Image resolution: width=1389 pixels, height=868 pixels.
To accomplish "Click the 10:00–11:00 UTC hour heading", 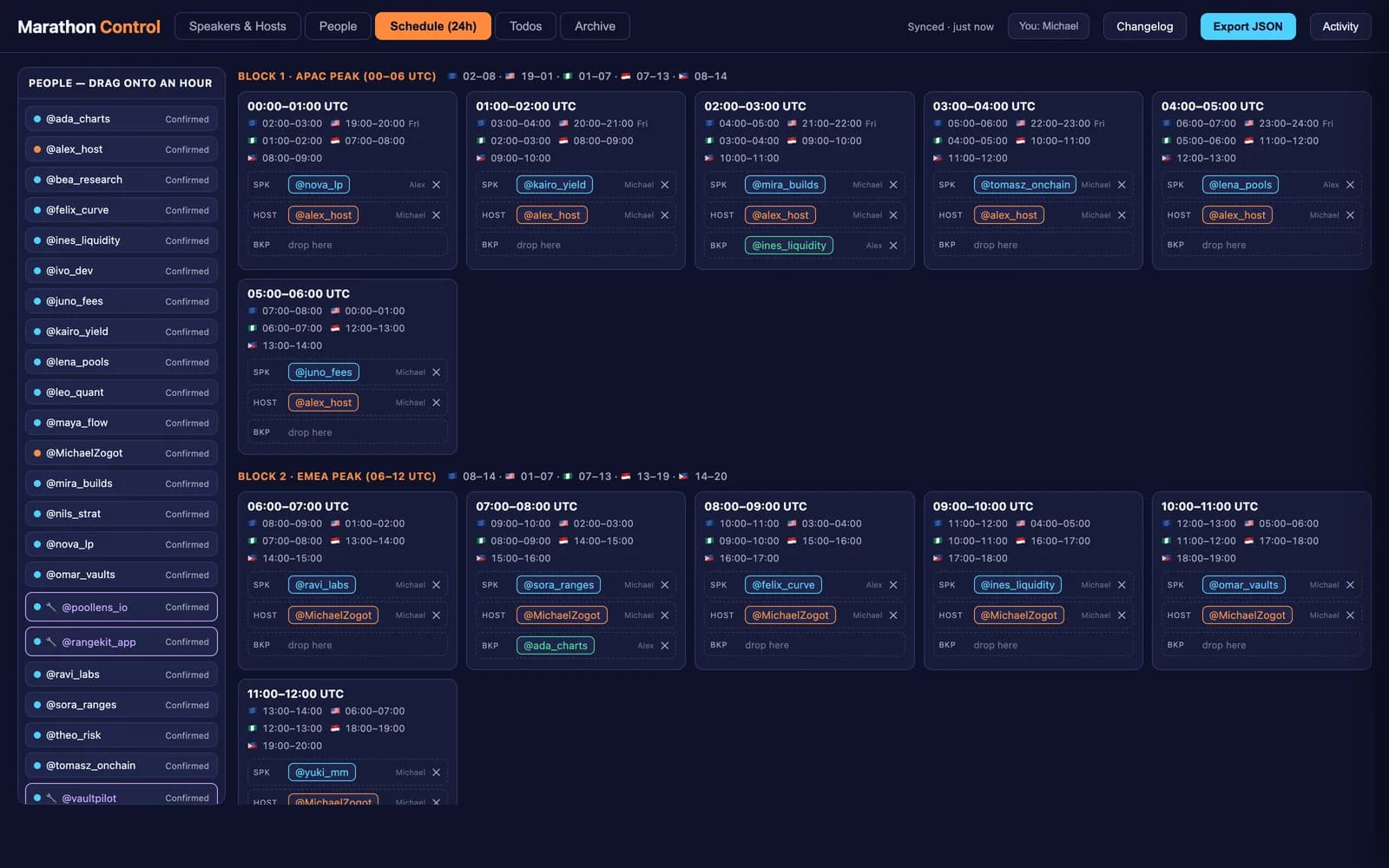I will (1209, 506).
